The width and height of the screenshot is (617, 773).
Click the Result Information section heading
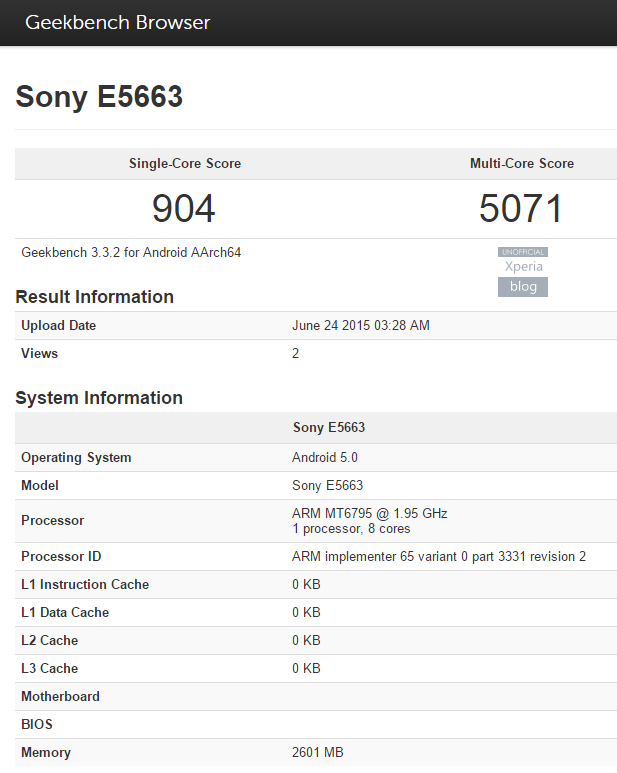point(94,297)
